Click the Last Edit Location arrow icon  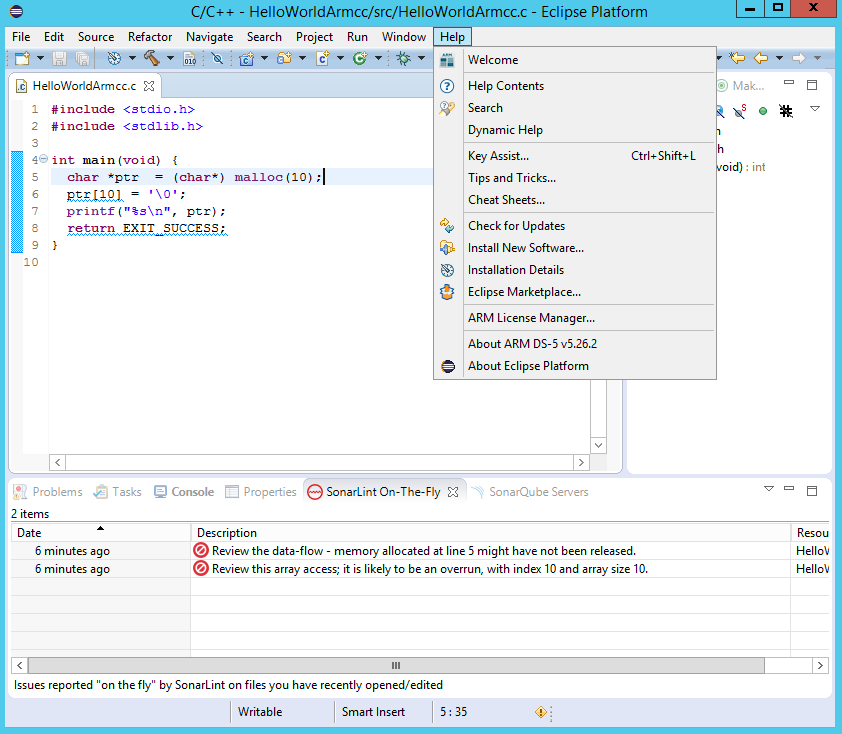(x=736, y=59)
